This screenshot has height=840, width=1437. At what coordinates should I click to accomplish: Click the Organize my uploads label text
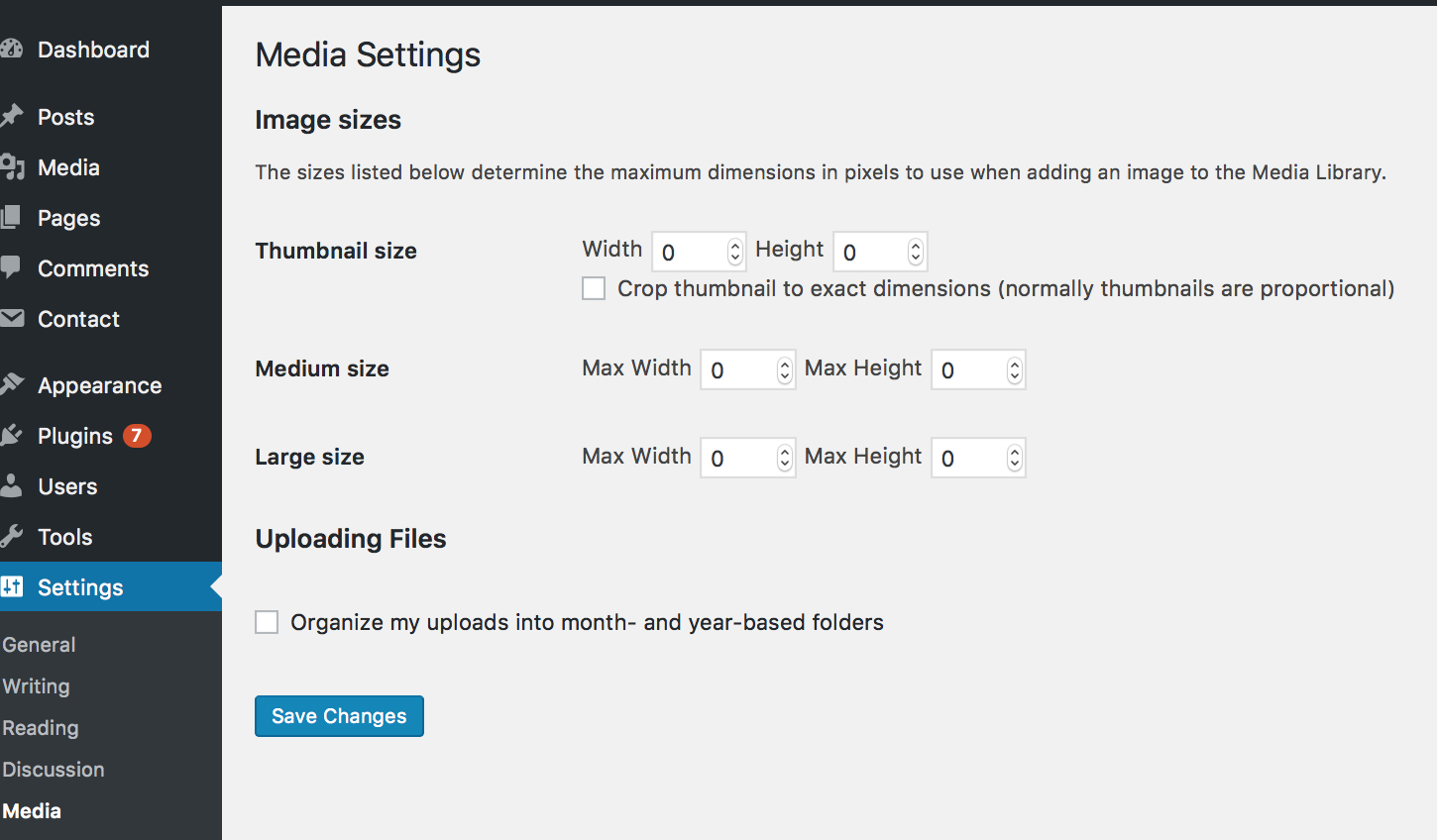pyautogui.click(x=587, y=622)
